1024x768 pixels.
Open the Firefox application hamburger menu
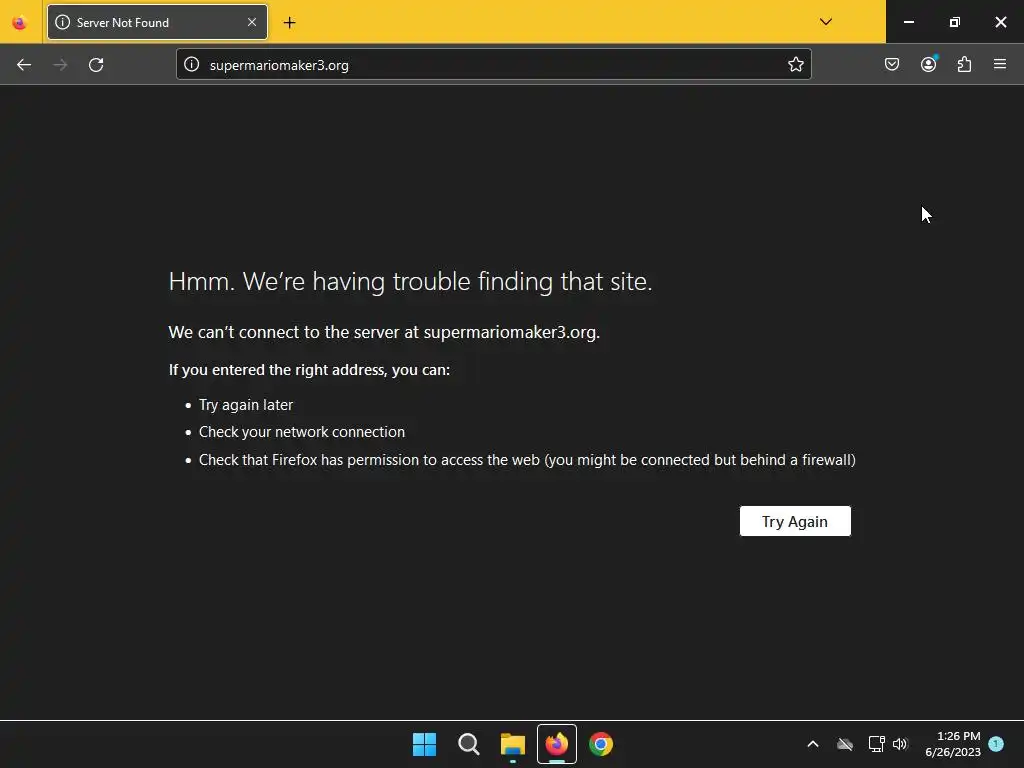point(1000,64)
